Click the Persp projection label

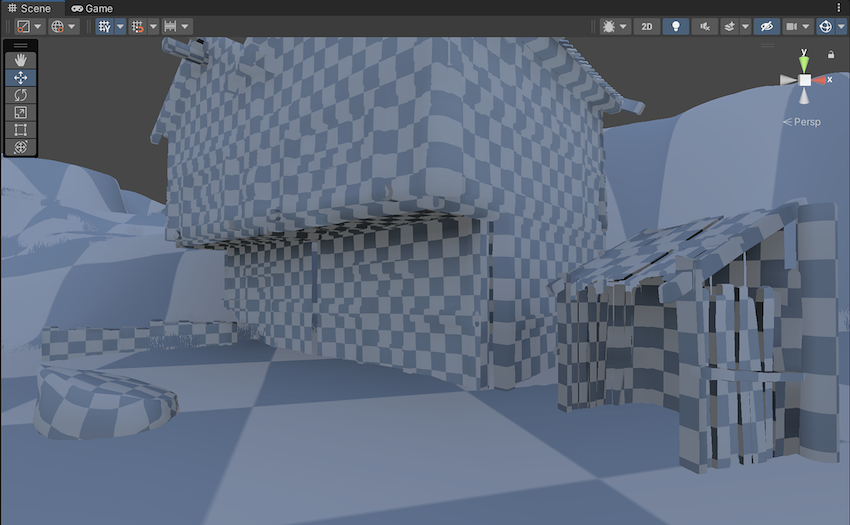[x=806, y=122]
